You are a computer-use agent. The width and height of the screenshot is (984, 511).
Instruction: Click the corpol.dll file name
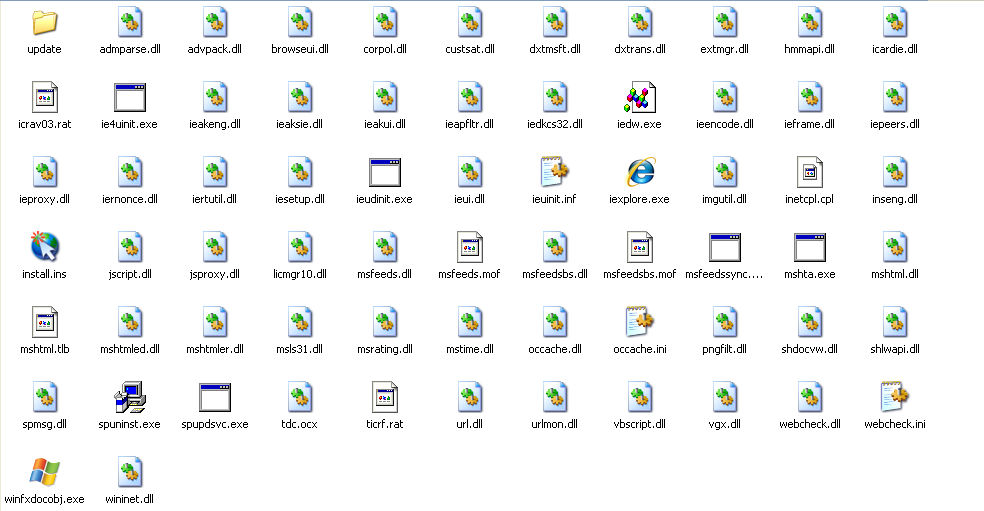[x=385, y=49]
